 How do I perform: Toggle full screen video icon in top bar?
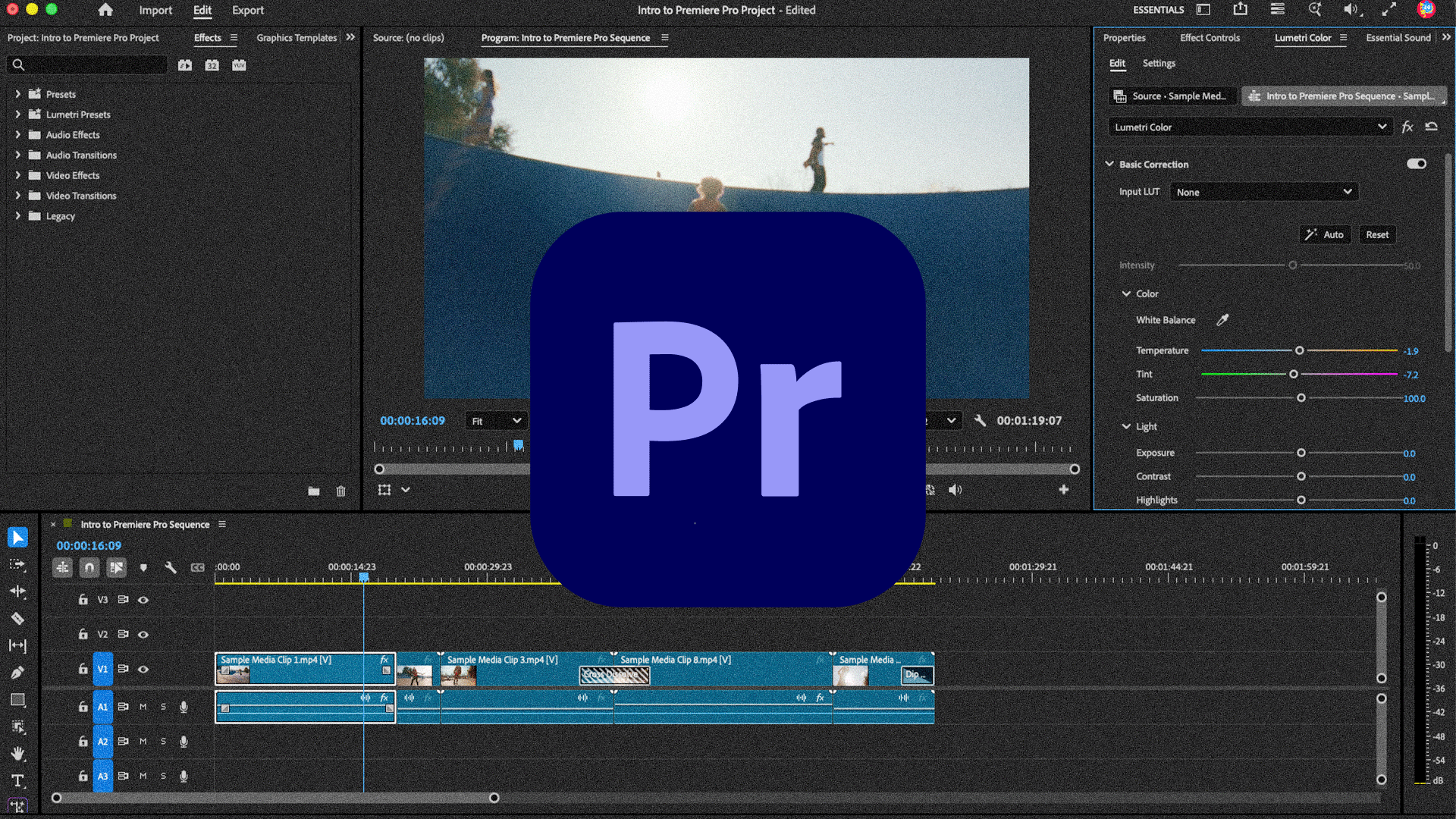coord(1389,10)
